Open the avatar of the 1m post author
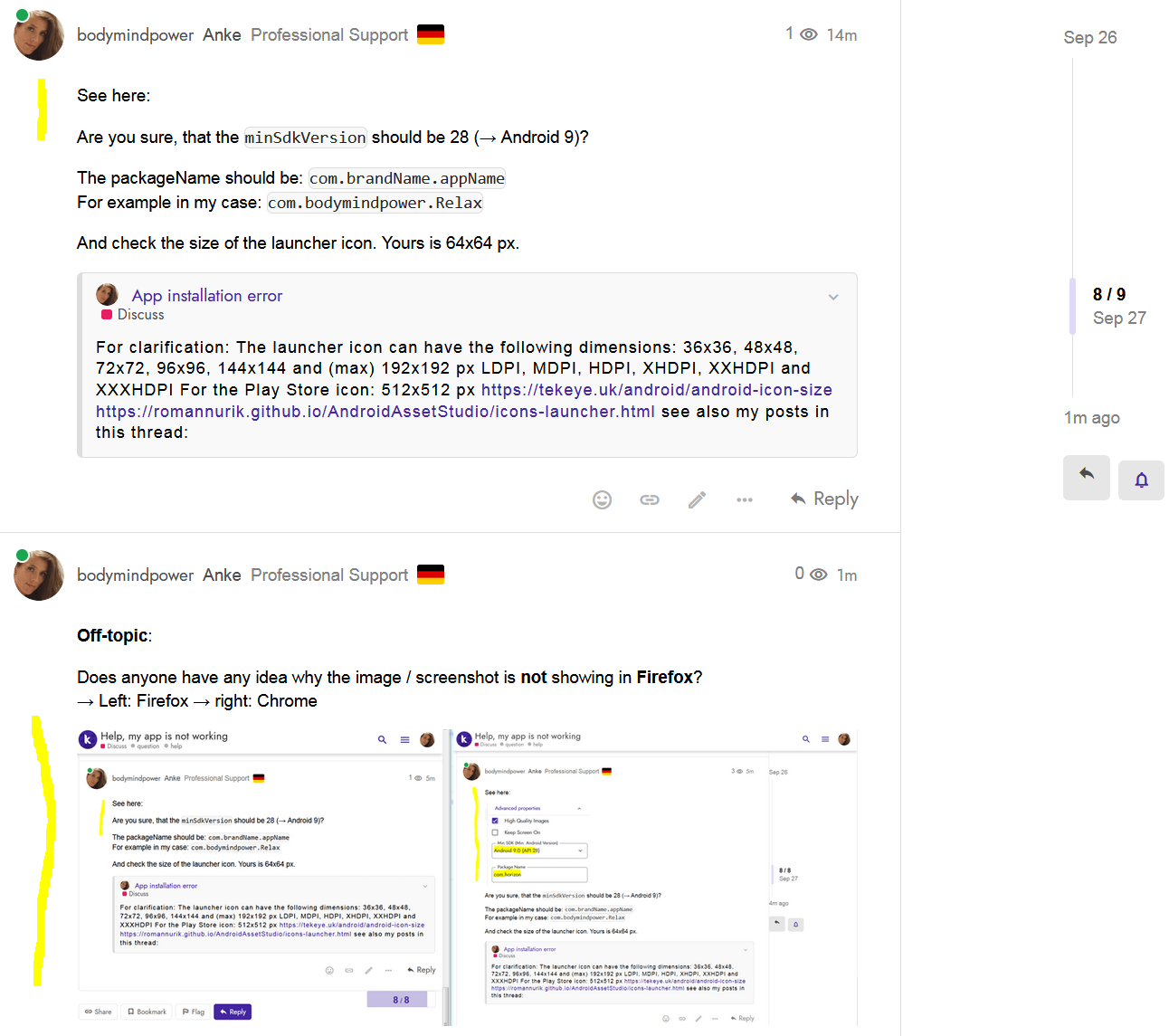Viewport: 1169px width, 1036px height. [39, 575]
